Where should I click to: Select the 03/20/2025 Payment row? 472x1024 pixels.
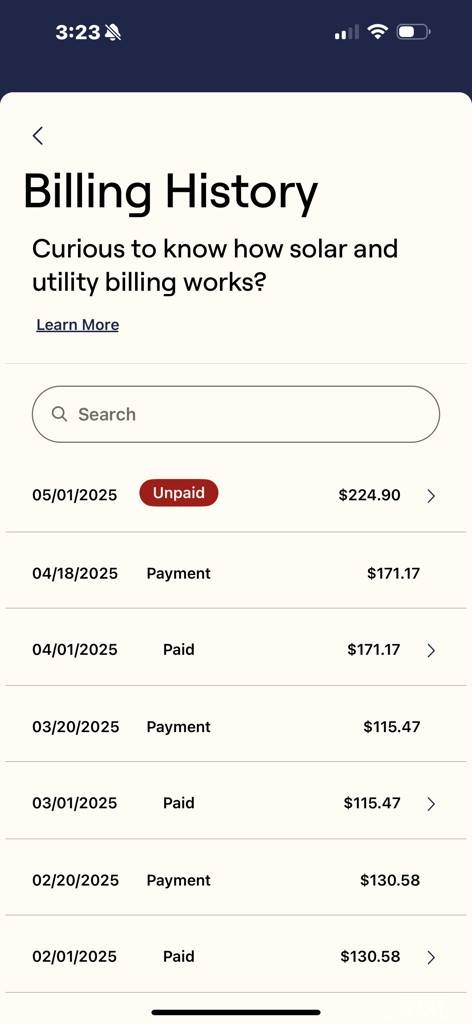pos(236,726)
